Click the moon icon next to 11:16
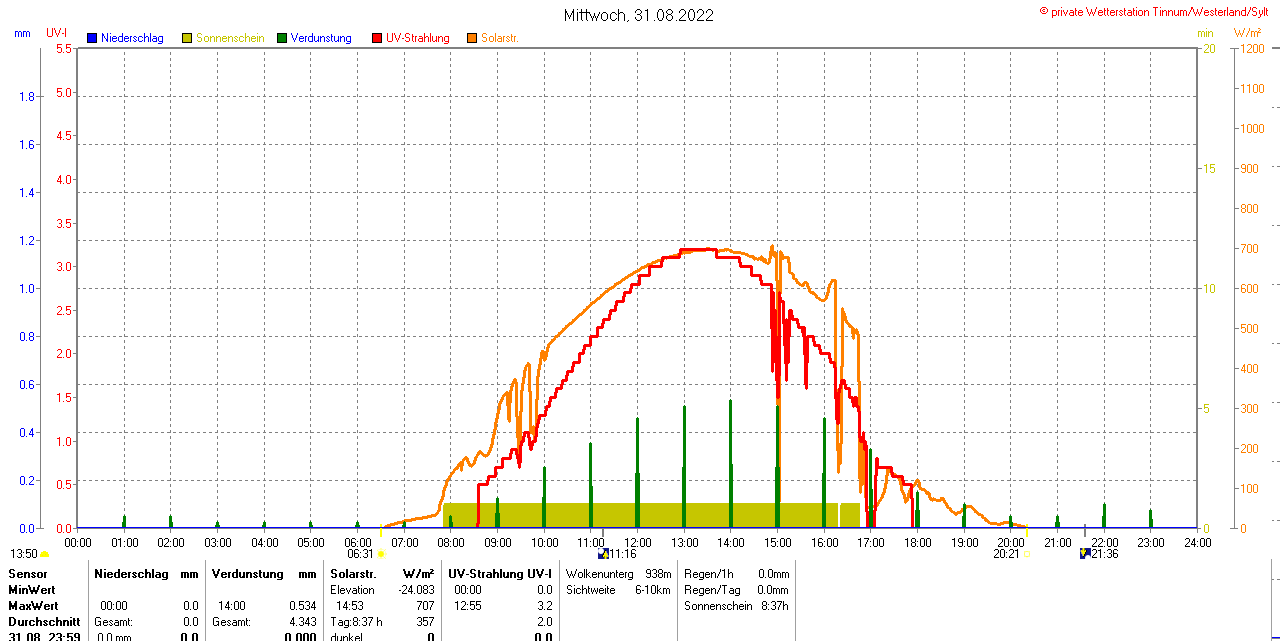The width and height of the screenshot is (1280, 641). 603,554
